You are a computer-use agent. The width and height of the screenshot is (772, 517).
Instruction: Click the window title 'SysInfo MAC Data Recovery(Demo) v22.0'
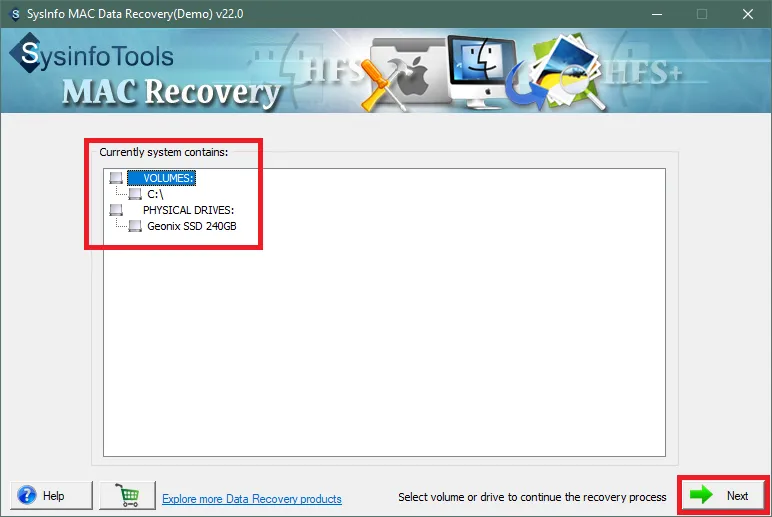point(135,14)
